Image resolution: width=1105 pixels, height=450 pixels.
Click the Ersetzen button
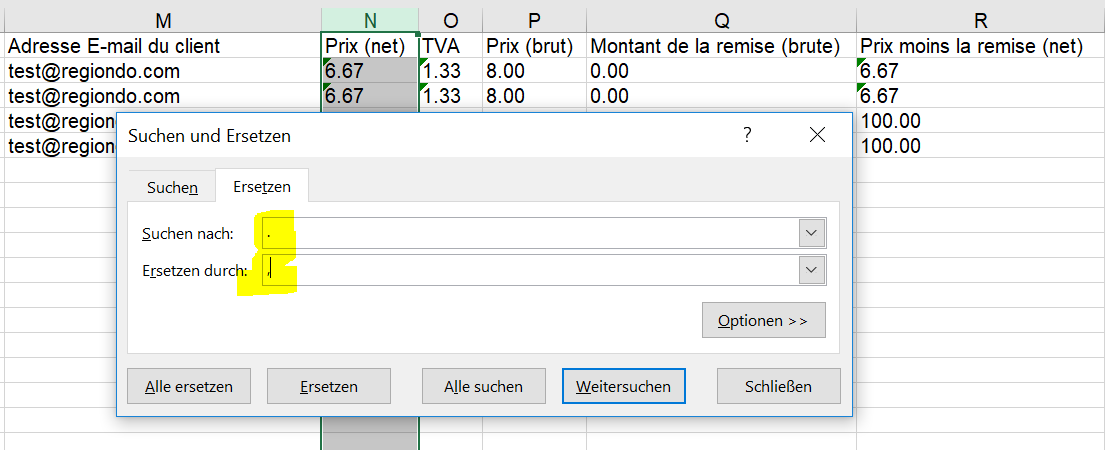click(329, 387)
